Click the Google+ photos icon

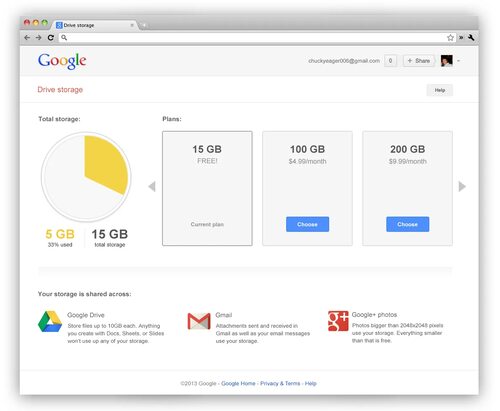pyautogui.click(x=338, y=321)
